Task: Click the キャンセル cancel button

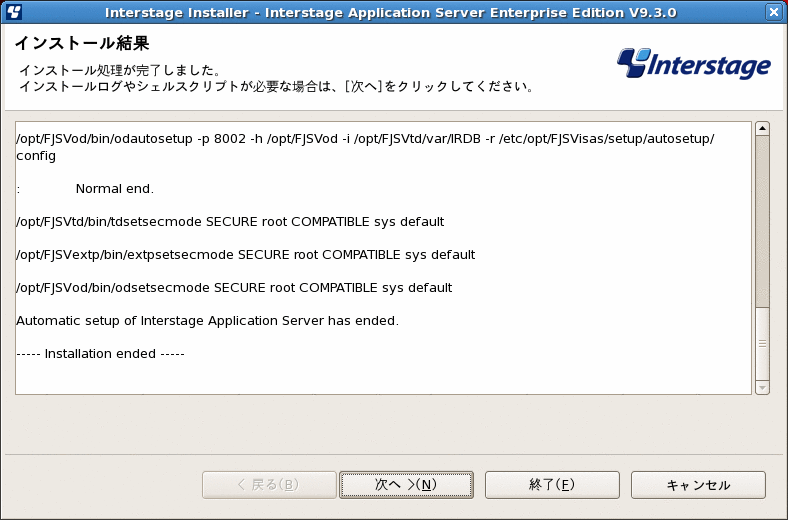Action: pyautogui.click(x=698, y=485)
